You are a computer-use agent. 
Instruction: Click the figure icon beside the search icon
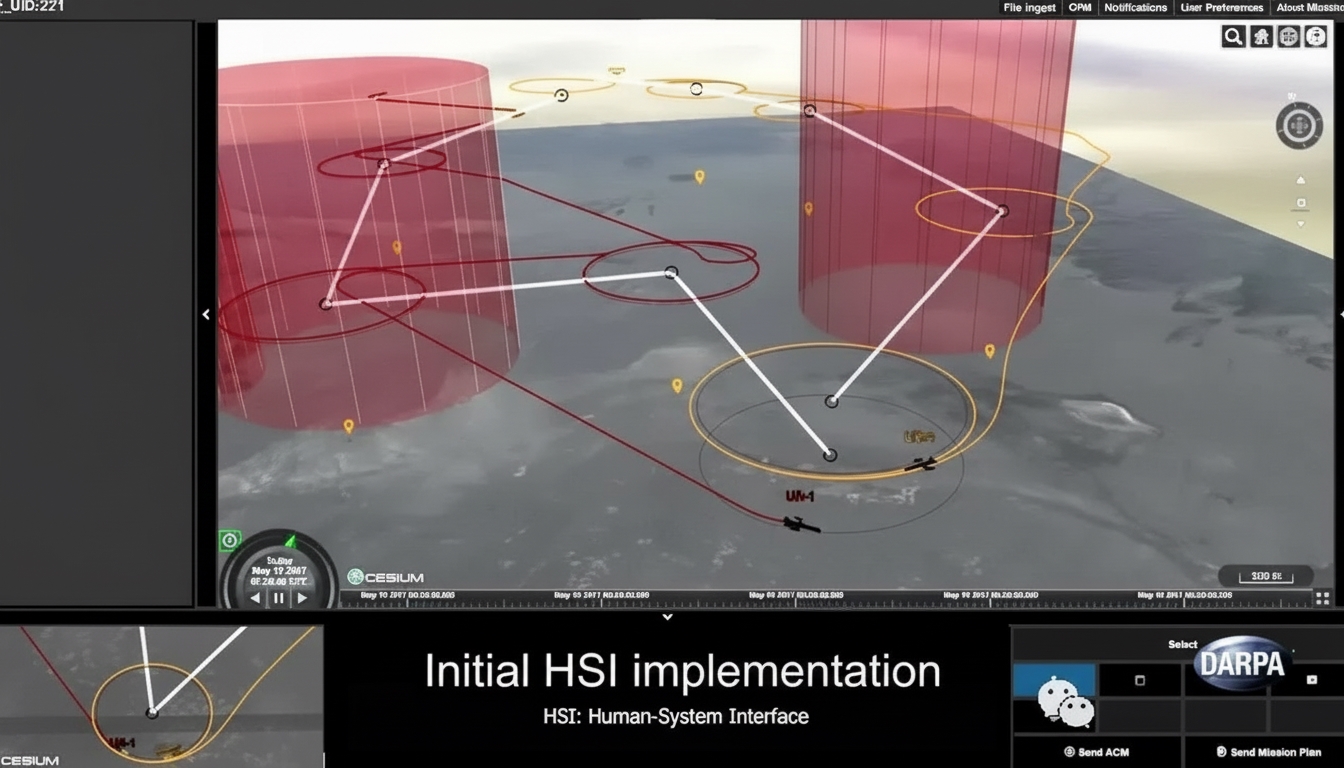1261,37
